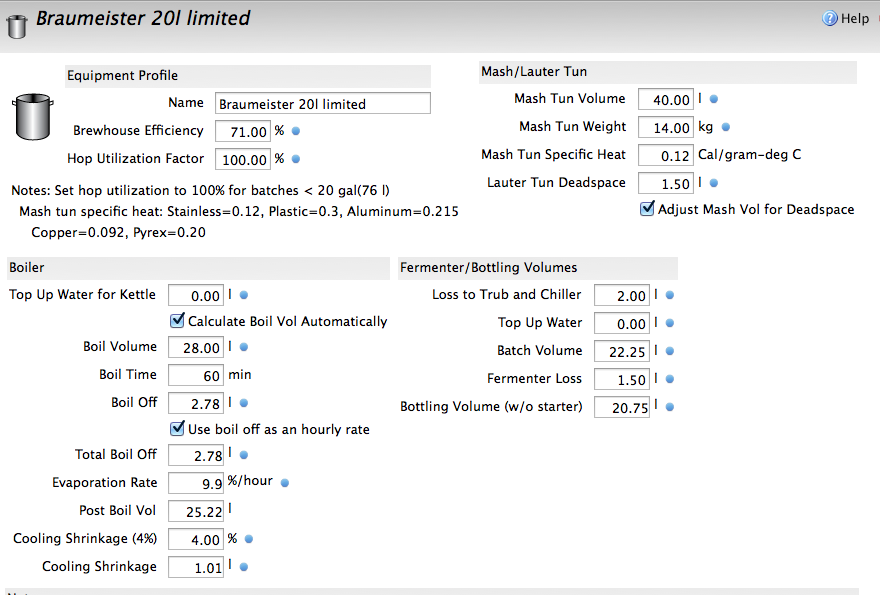Click blue info dot beside Bottling Volume
880x595 pixels.
670,407
